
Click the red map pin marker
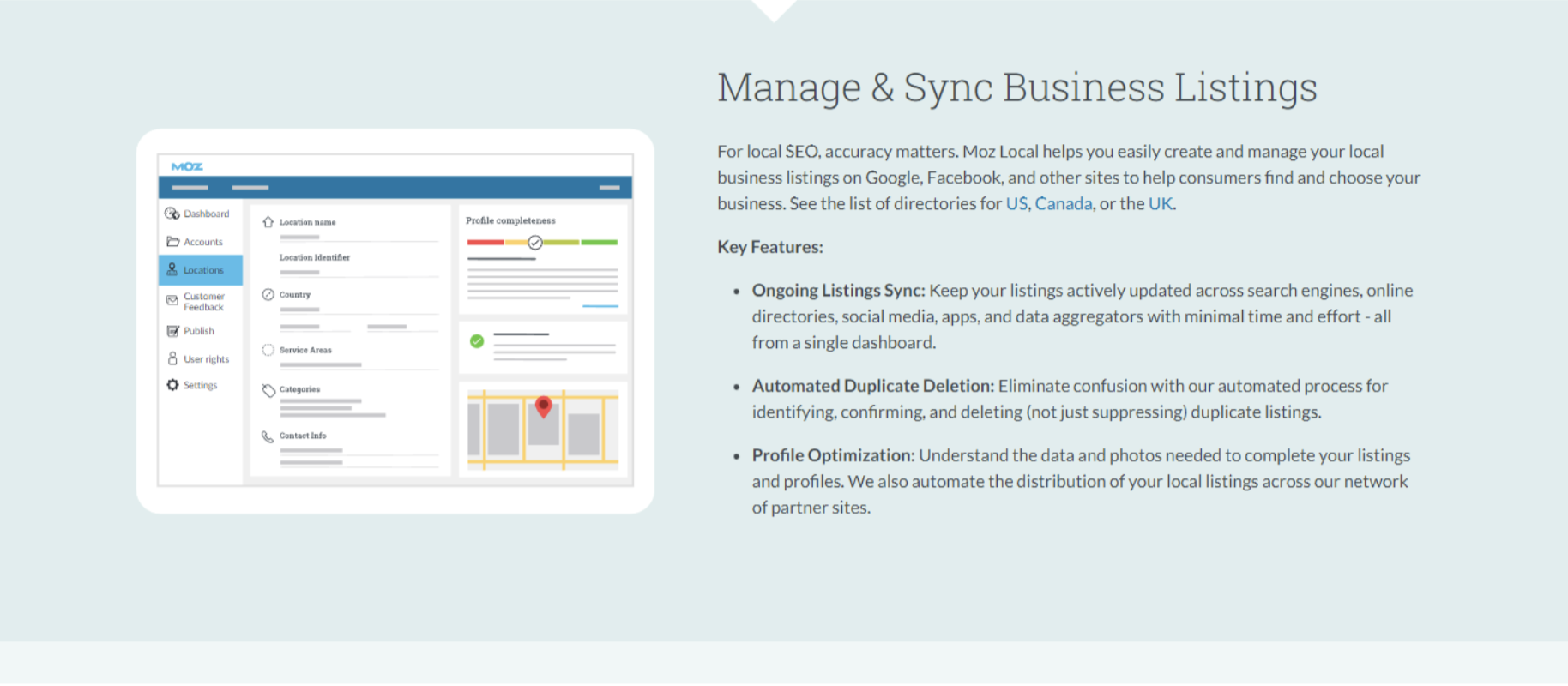point(543,406)
